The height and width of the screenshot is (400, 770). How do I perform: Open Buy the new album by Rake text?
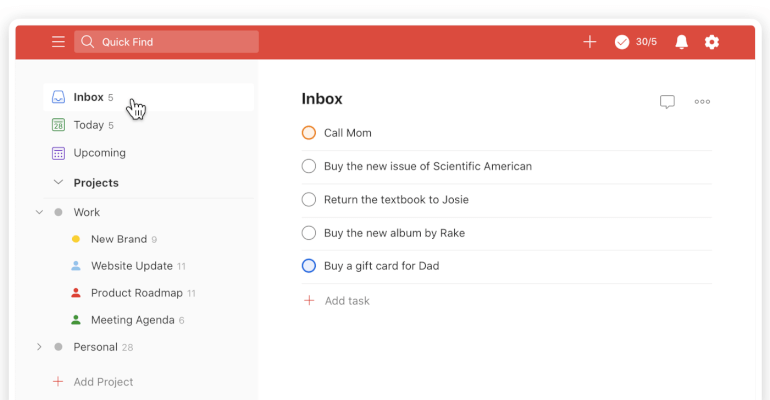tap(394, 233)
